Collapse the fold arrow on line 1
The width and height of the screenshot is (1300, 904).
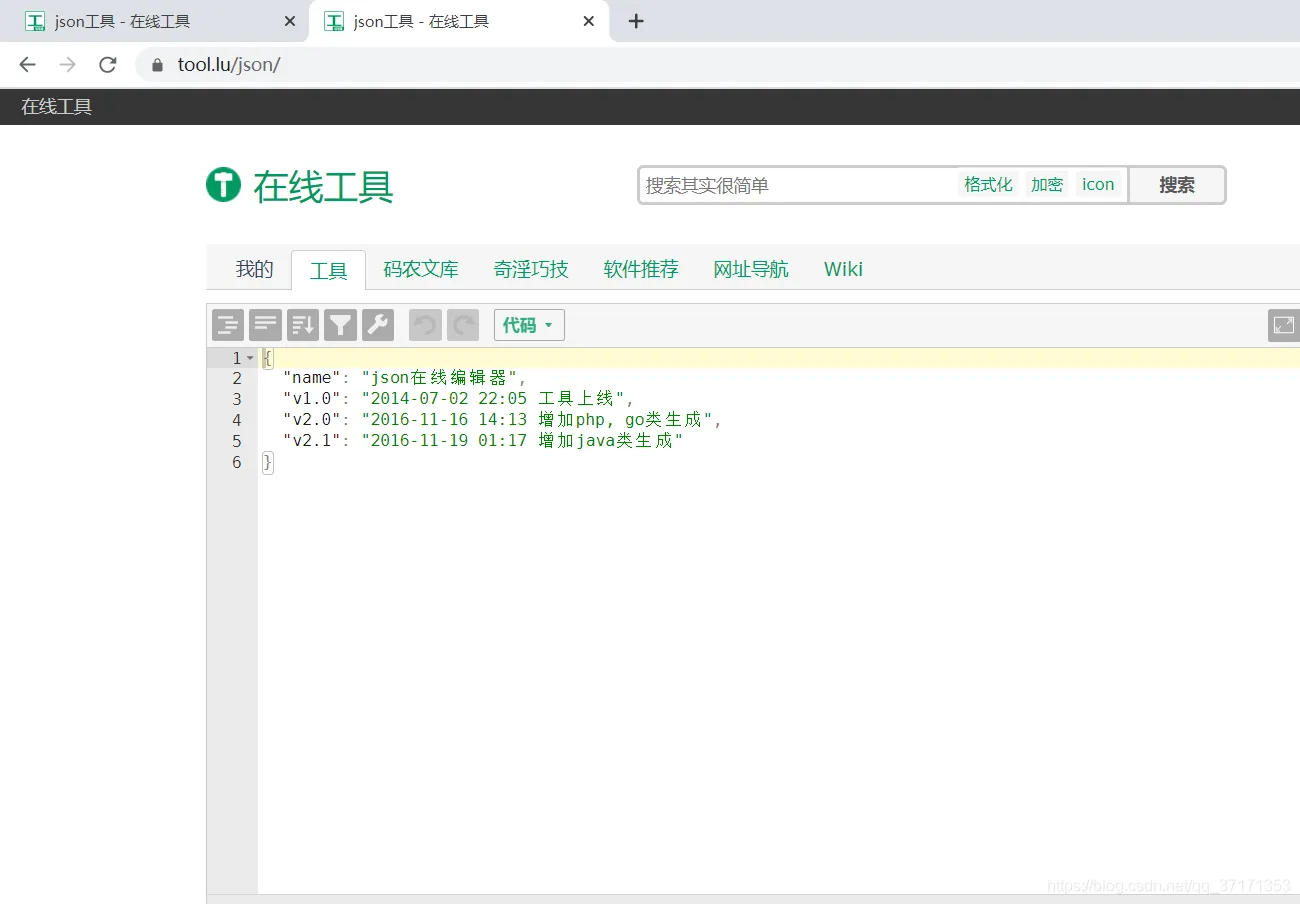pos(250,358)
